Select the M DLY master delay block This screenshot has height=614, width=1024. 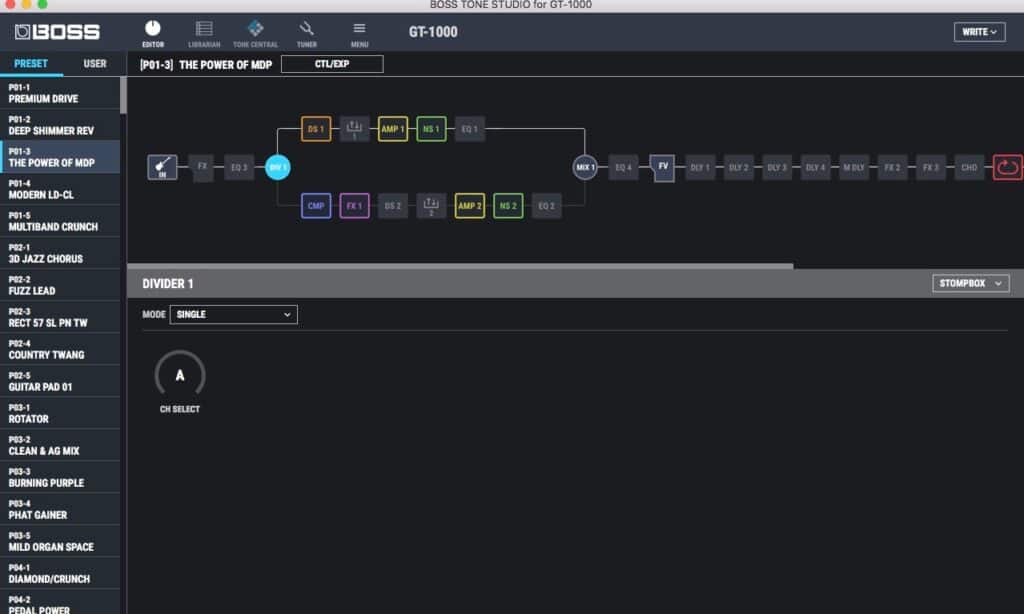854,167
